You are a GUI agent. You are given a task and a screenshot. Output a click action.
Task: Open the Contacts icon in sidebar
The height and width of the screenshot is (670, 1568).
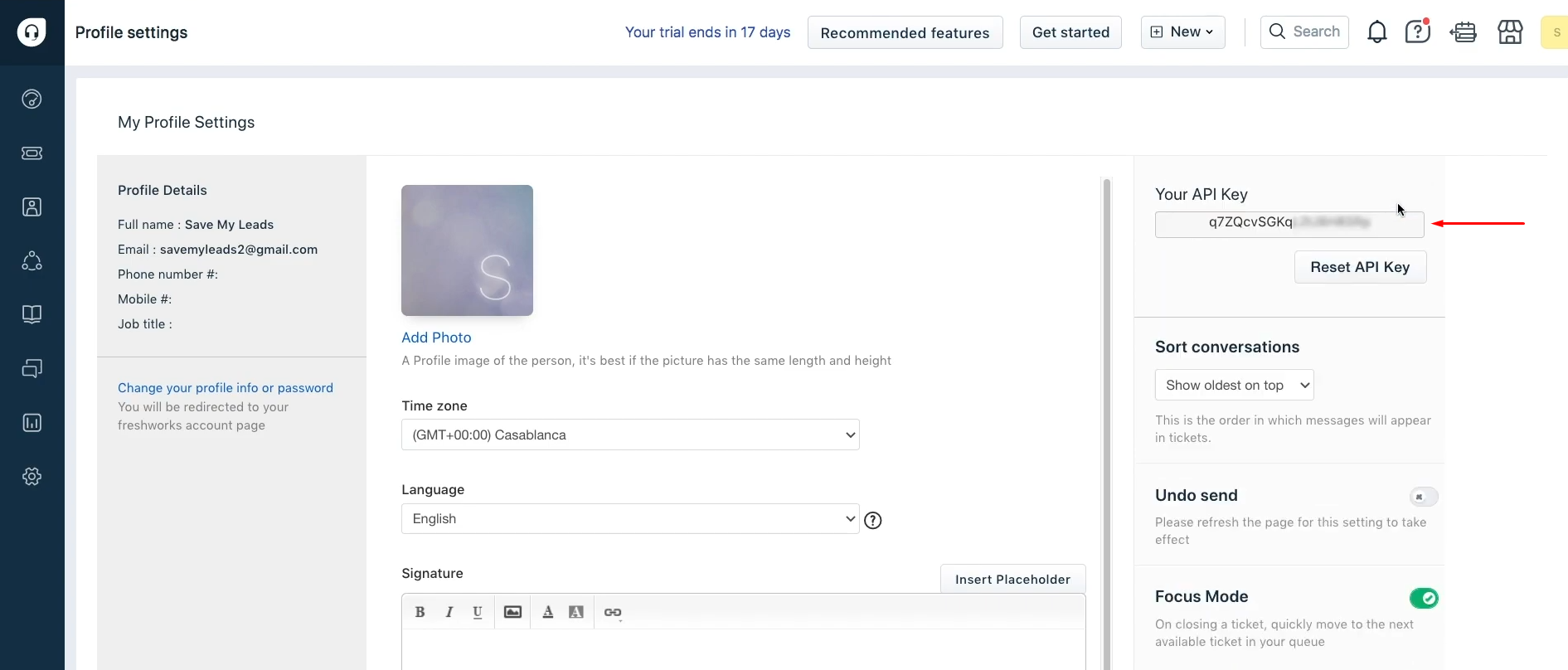32,207
